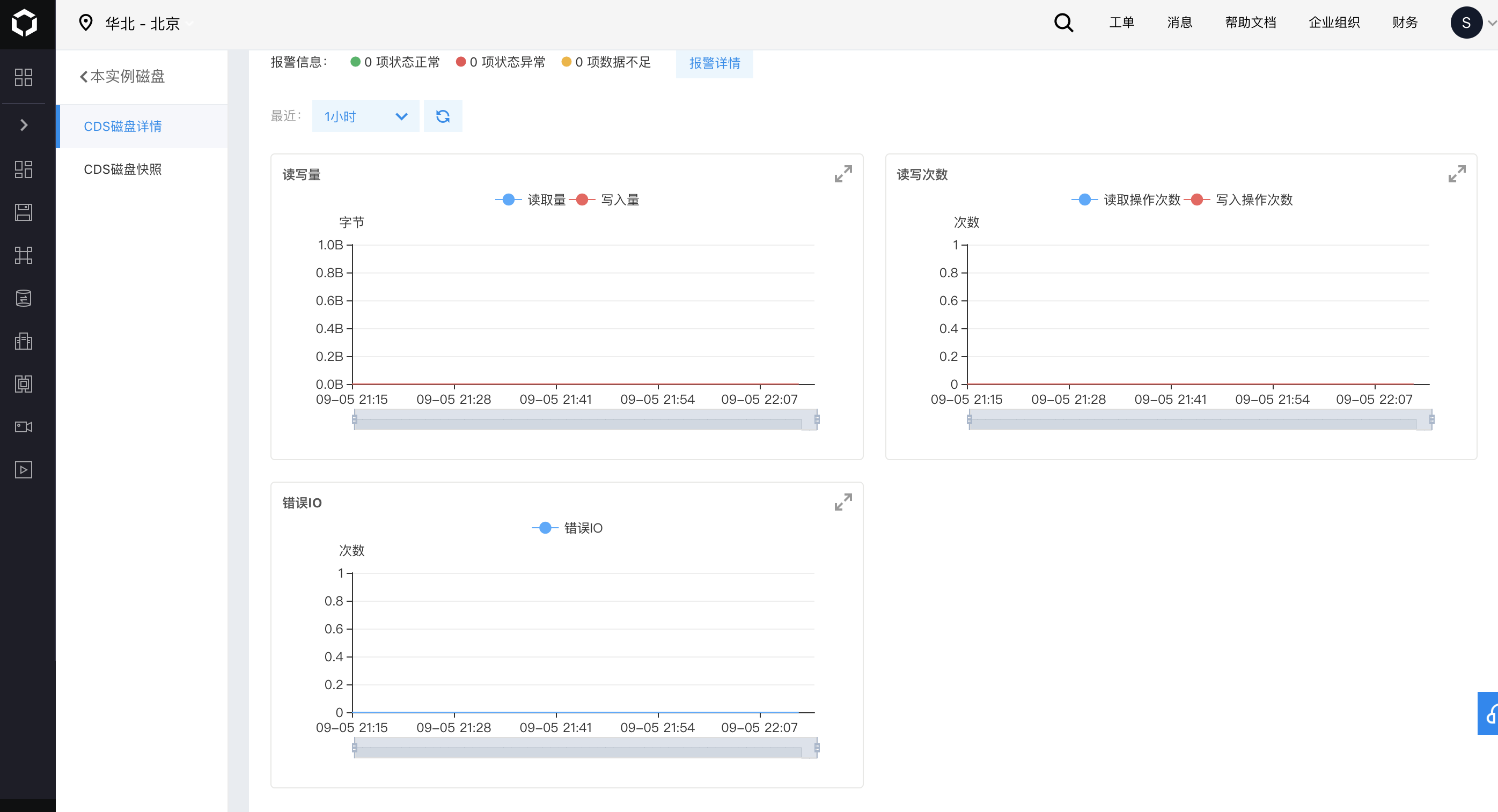This screenshot has width=1498, height=812.
Task: Open the play media icon in sidebar
Action: tap(23, 470)
